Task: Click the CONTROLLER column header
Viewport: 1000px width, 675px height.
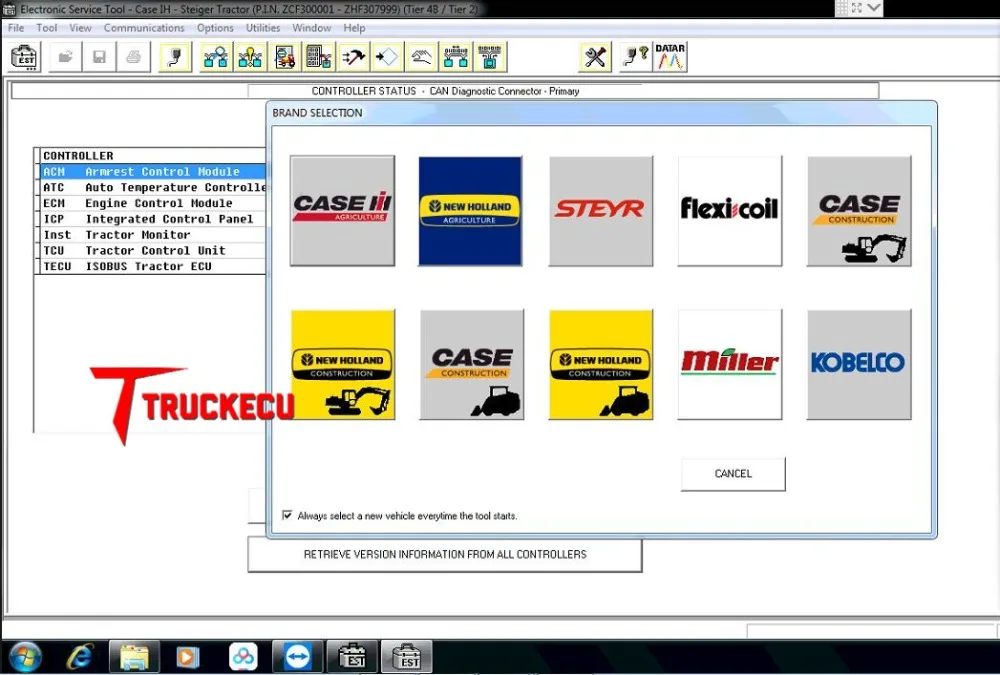Action: click(x=152, y=156)
